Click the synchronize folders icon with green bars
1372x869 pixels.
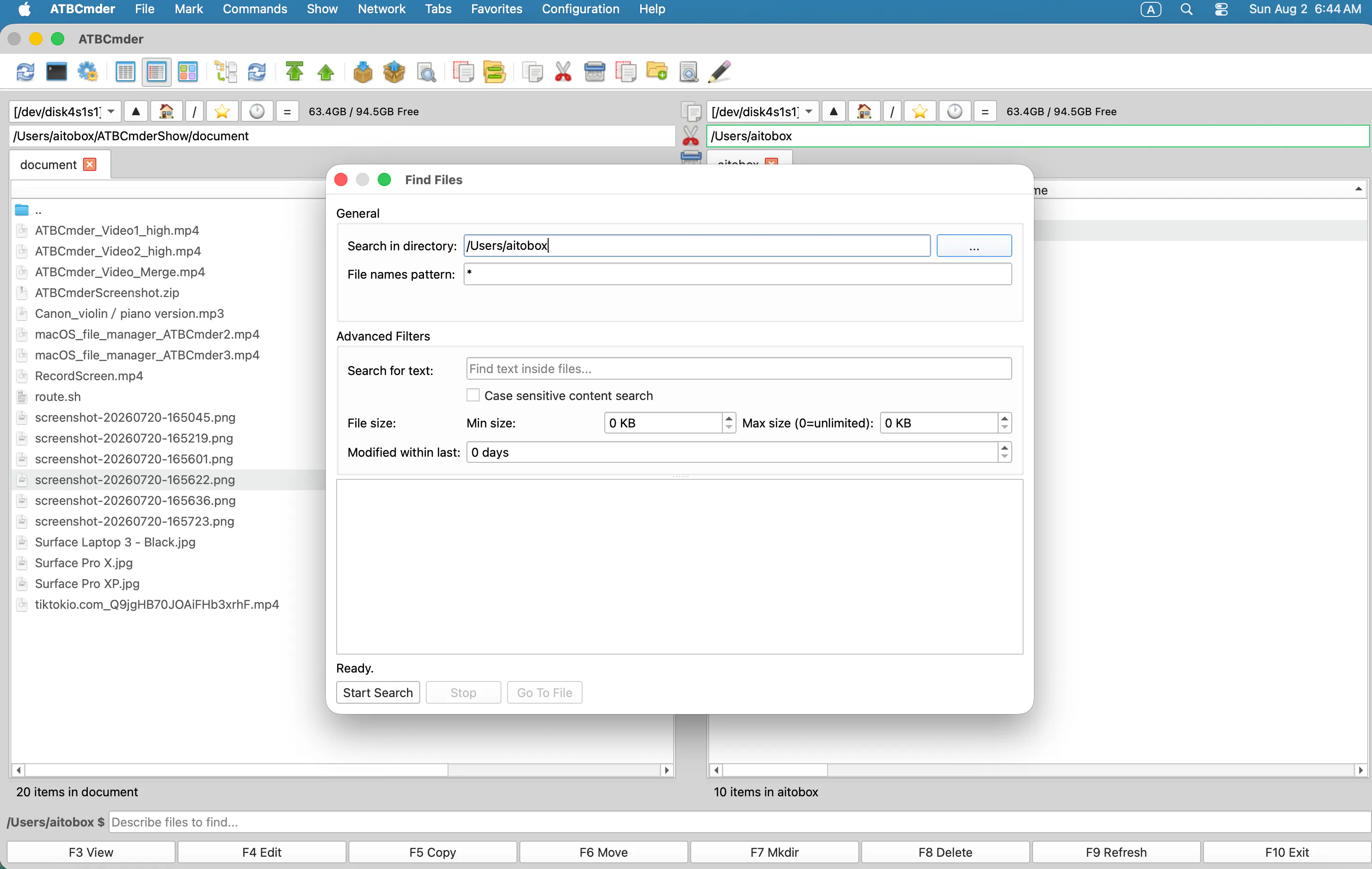[495, 72]
